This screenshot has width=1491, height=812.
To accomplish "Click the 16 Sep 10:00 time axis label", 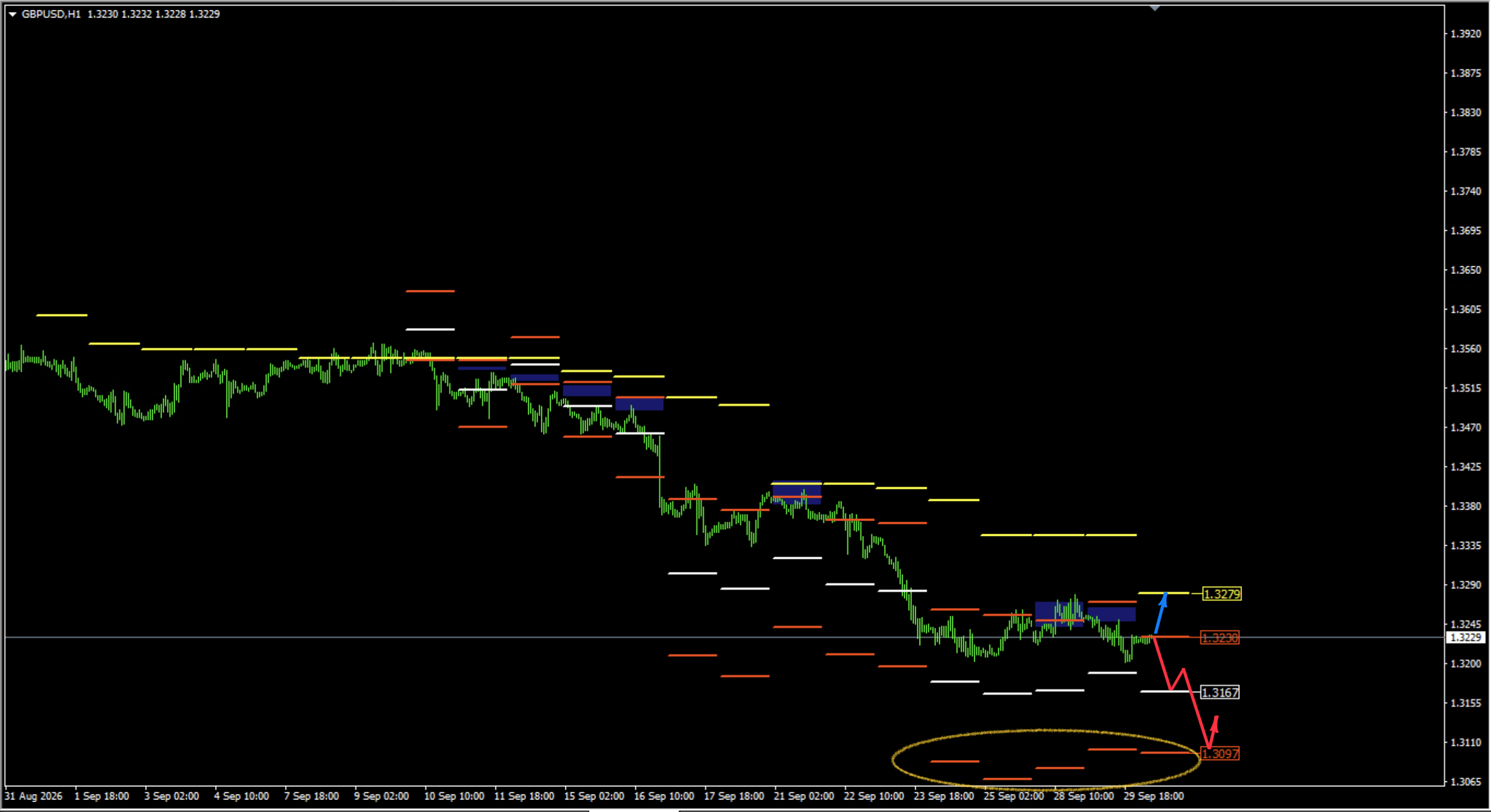I will (664, 796).
